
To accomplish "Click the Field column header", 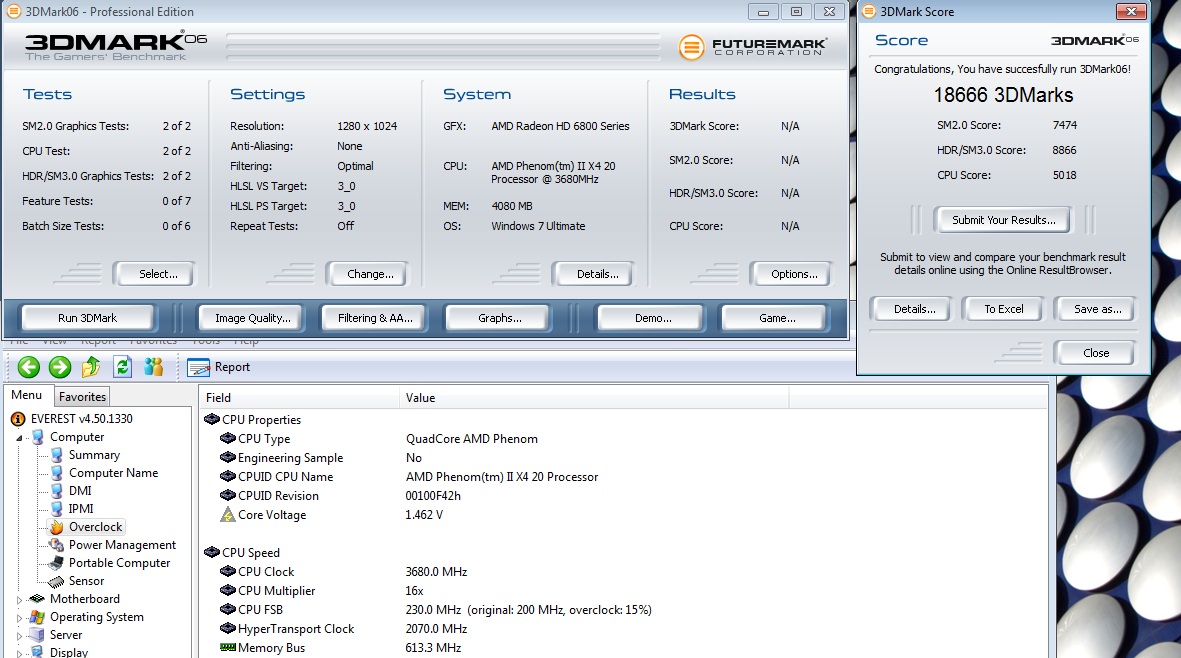I will [x=300, y=398].
